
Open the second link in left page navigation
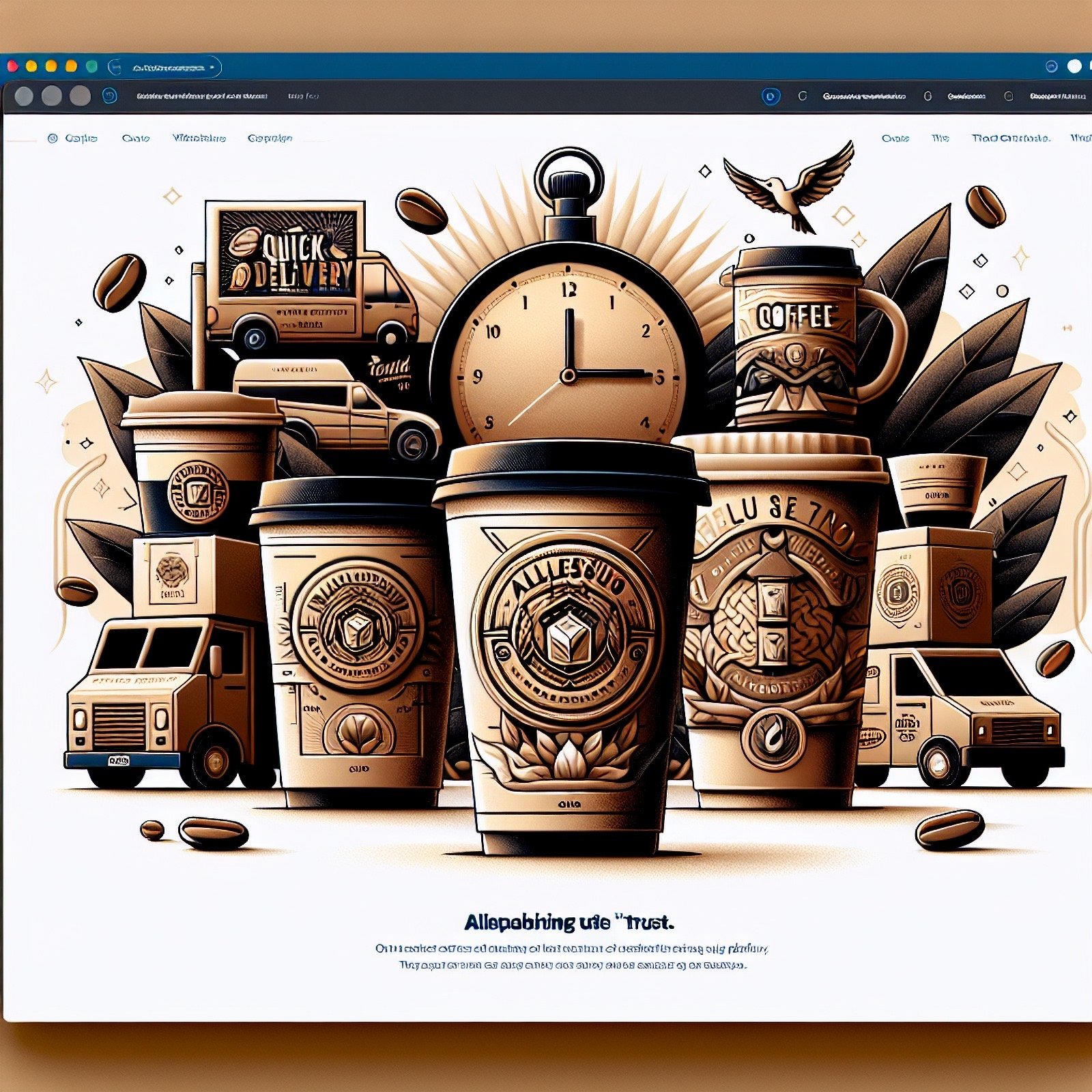point(135,139)
